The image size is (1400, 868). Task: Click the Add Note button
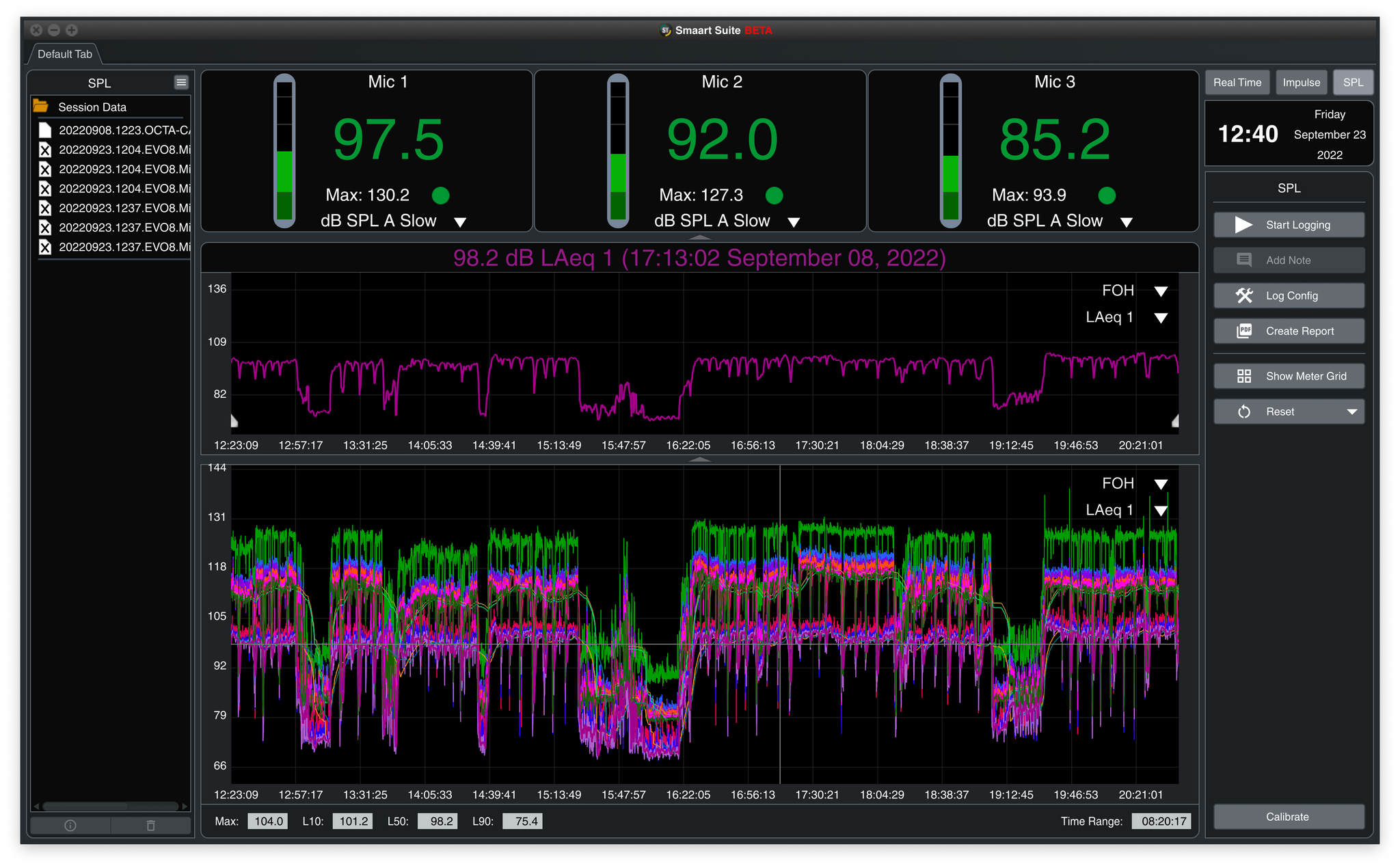pyautogui.click(x=1289, y=260)
